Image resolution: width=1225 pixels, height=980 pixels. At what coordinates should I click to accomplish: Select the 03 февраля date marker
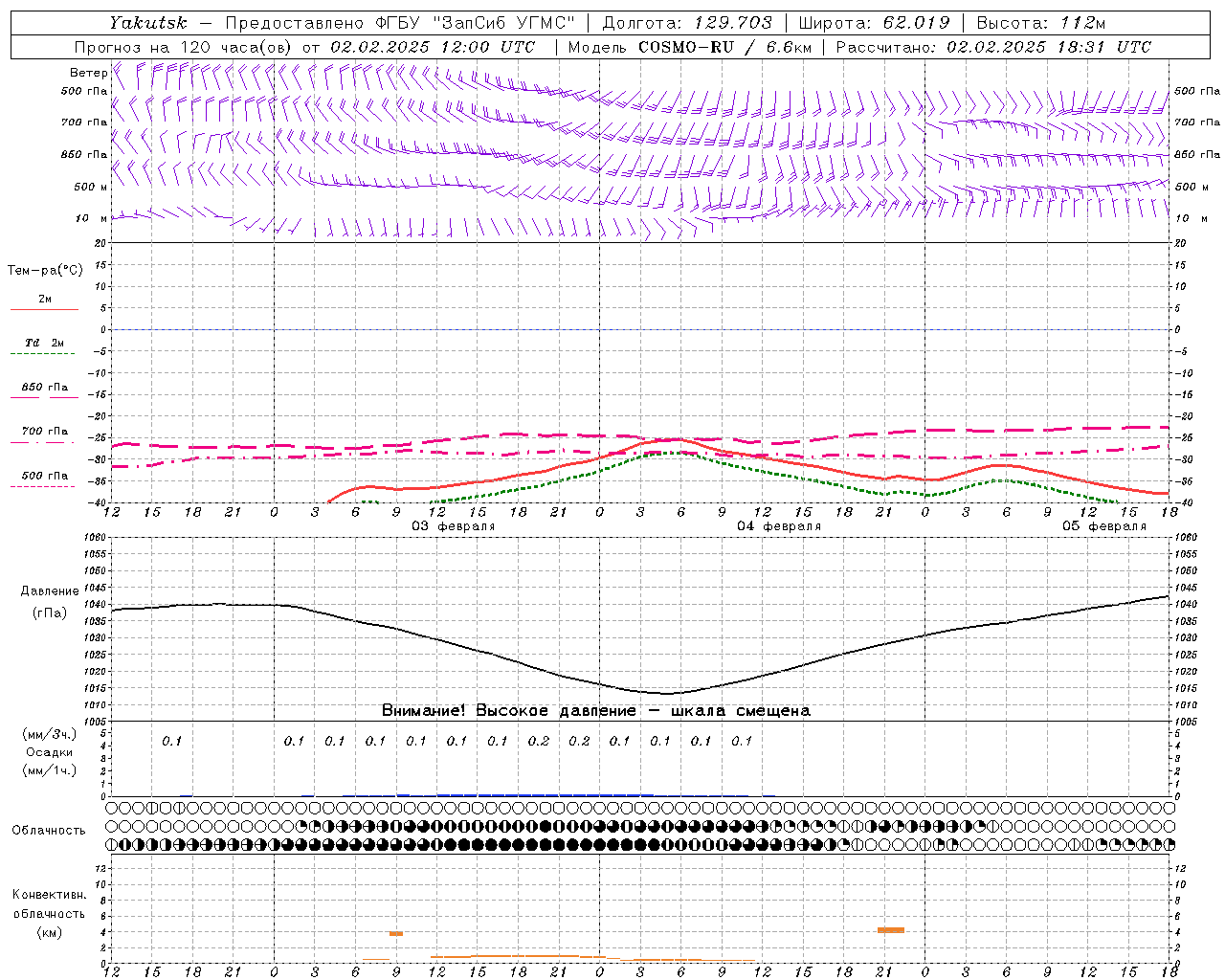pos(454,525)
